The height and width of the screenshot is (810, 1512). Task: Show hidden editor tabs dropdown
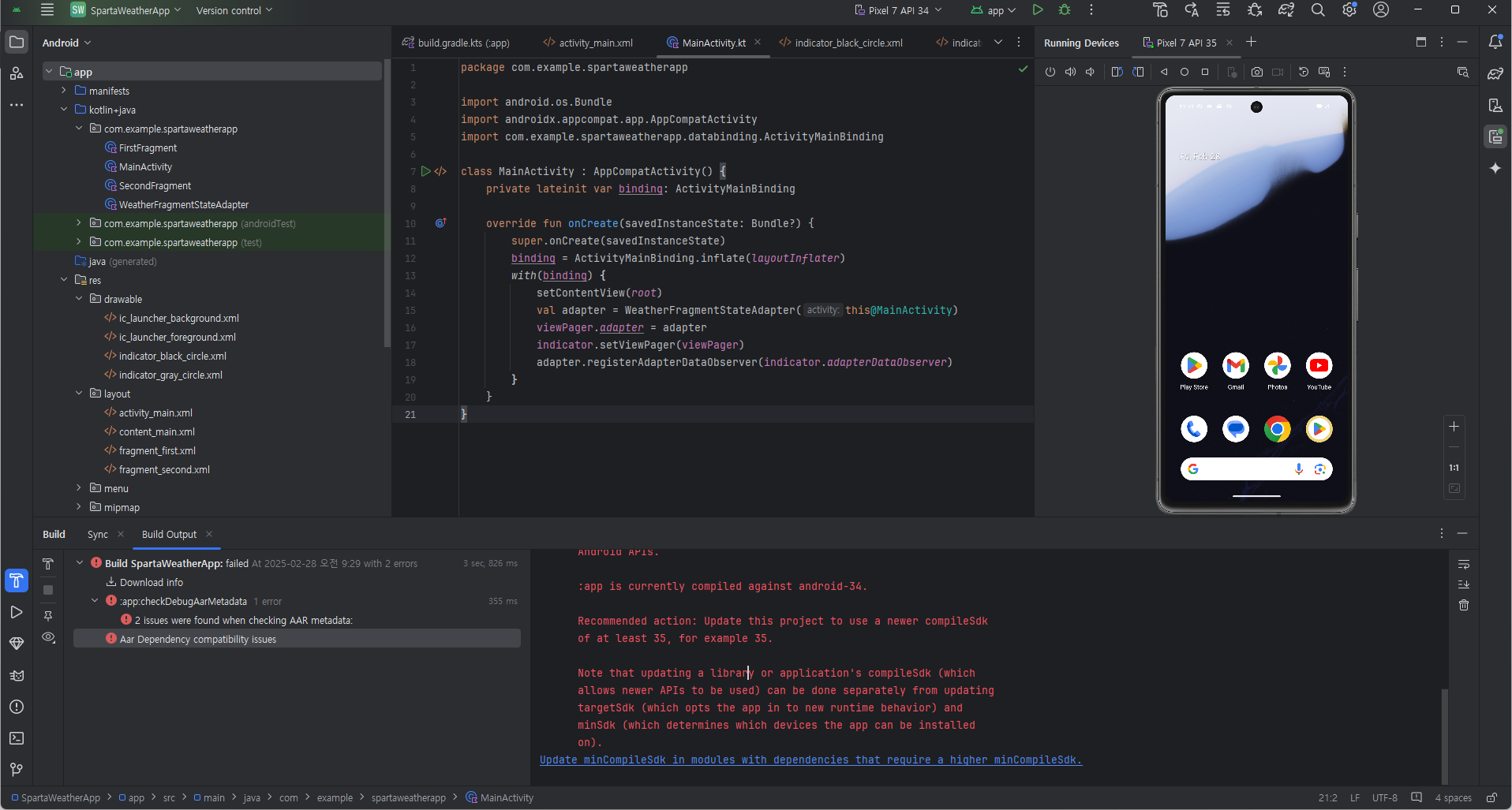click(x=998, y=43)
